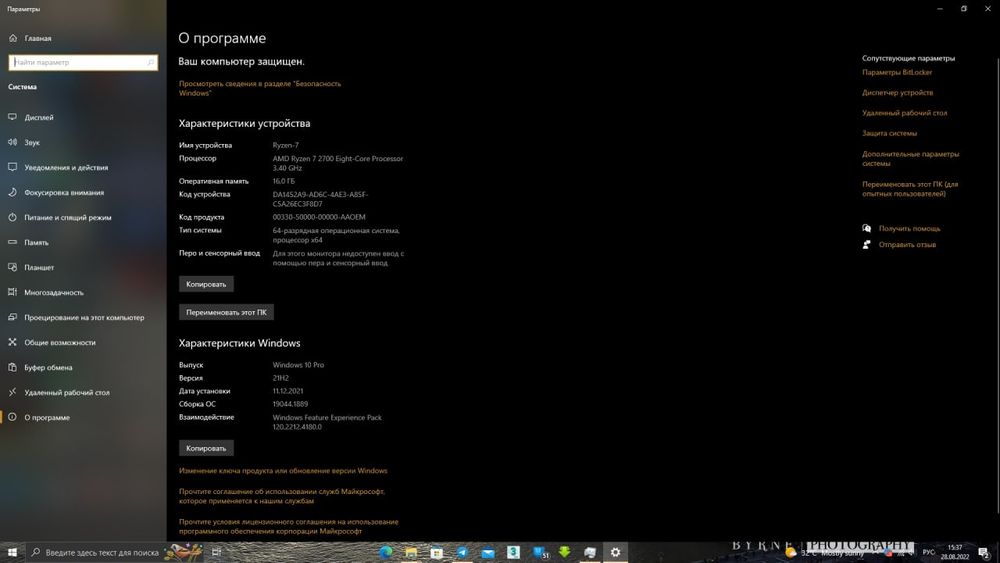This screenshot has width=1000, height=563.
Task: Select О программе in the sidebar
Action: click(x=83, y=418)
